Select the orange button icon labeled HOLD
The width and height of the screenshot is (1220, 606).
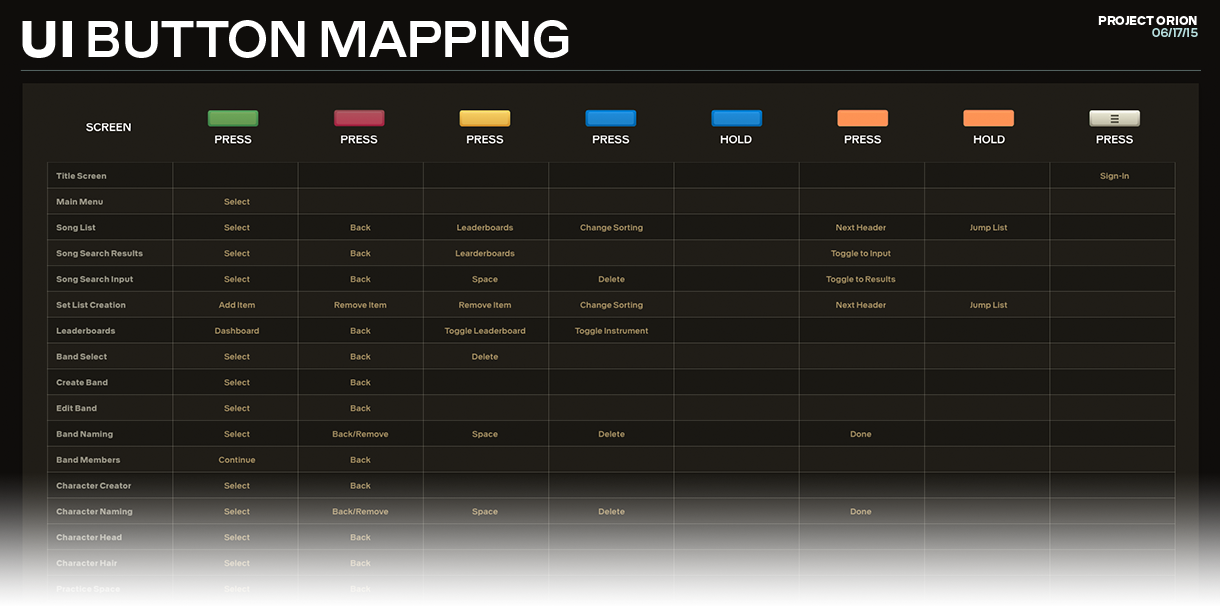(x=988, y=118)
